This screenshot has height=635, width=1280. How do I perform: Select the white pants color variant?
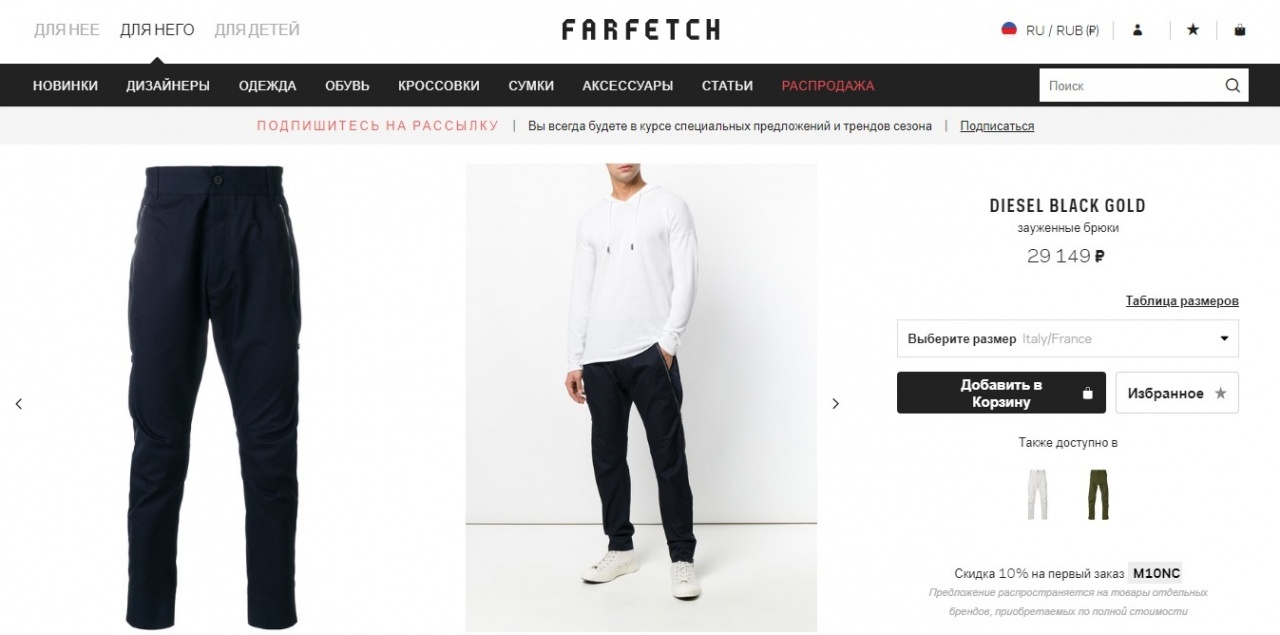click(1037, 493)
